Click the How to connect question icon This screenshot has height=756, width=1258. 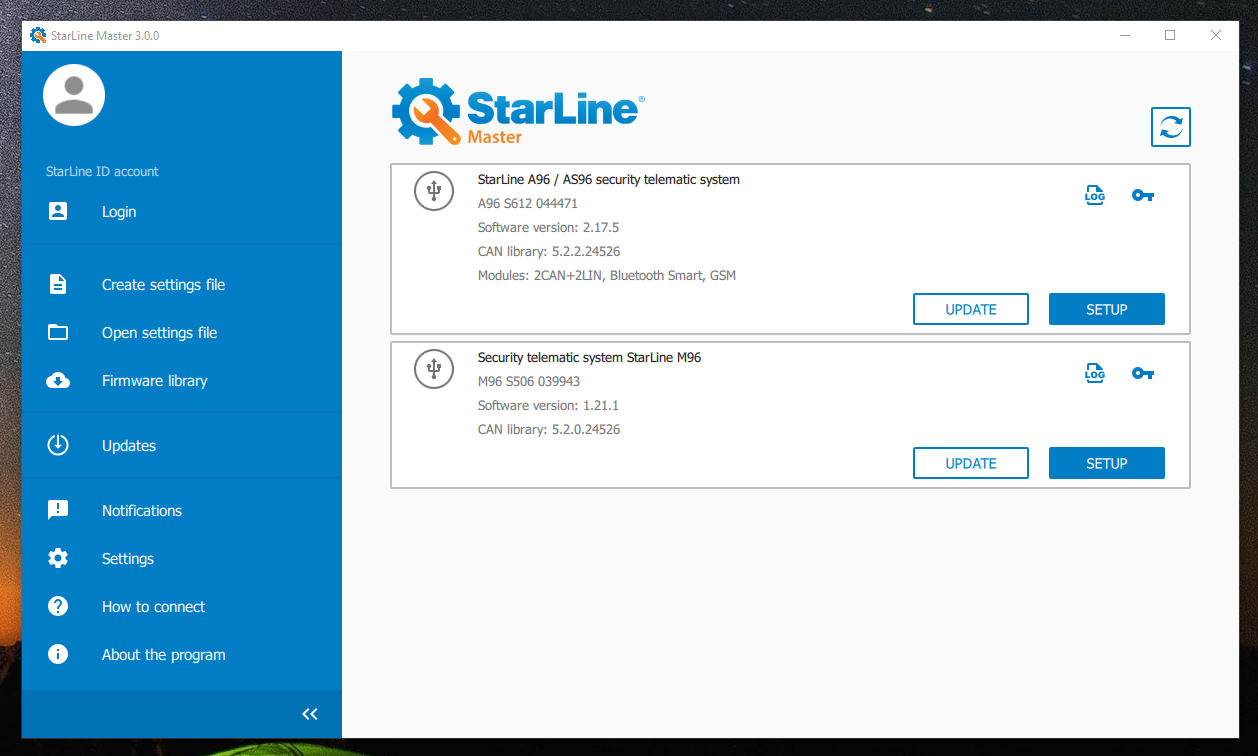(x=58, y=606)
